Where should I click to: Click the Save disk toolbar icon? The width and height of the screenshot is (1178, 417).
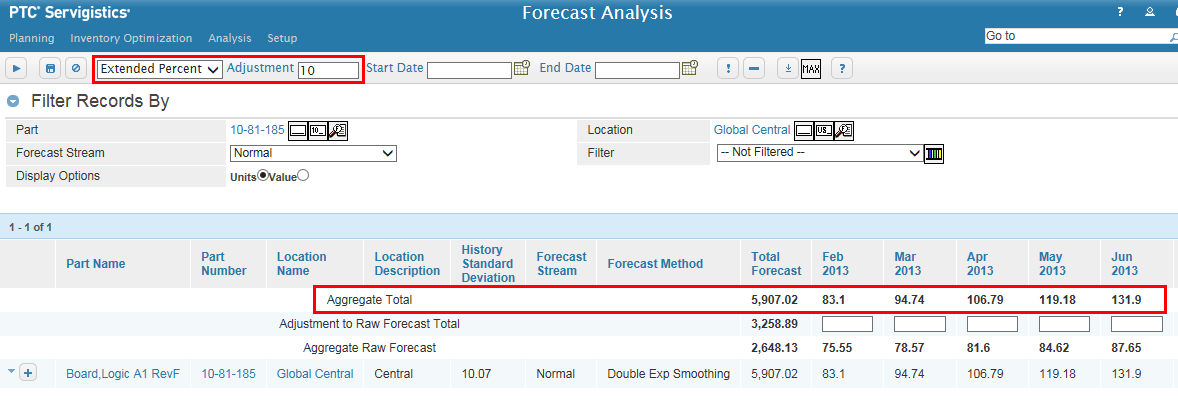click(x=50, y=68)
